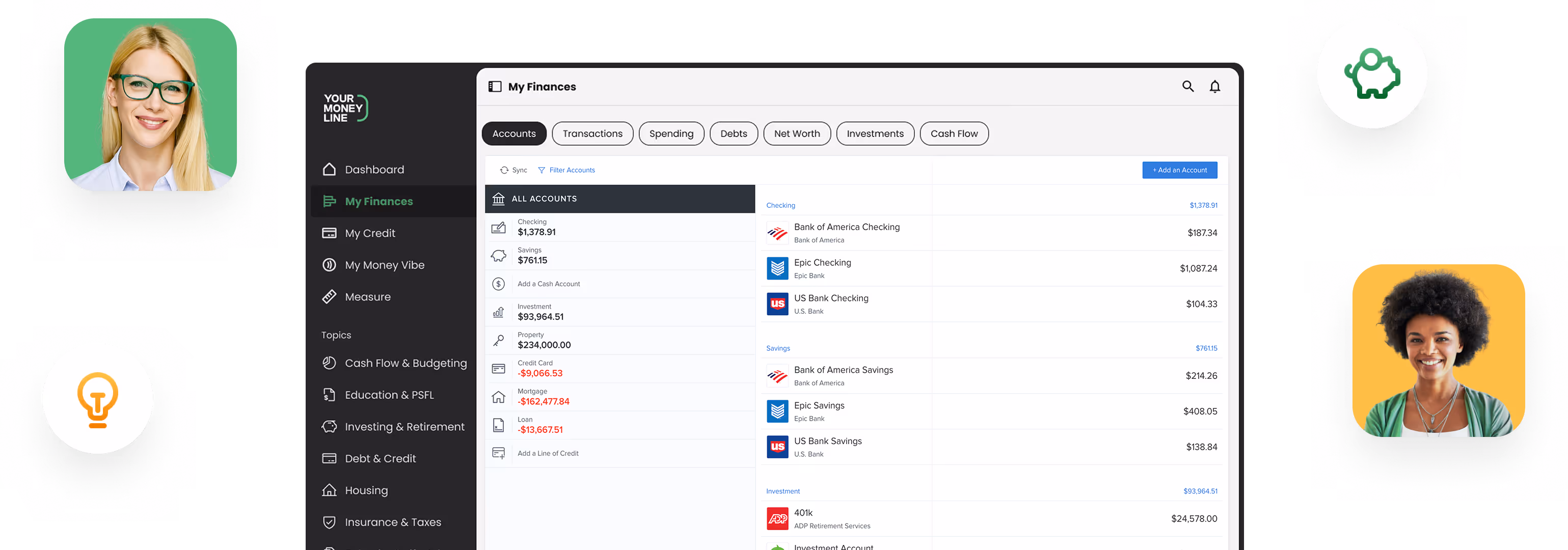Toggle the sidebar panel icon
Screen dimensions: 1568x550
click(x=495, y=87)
